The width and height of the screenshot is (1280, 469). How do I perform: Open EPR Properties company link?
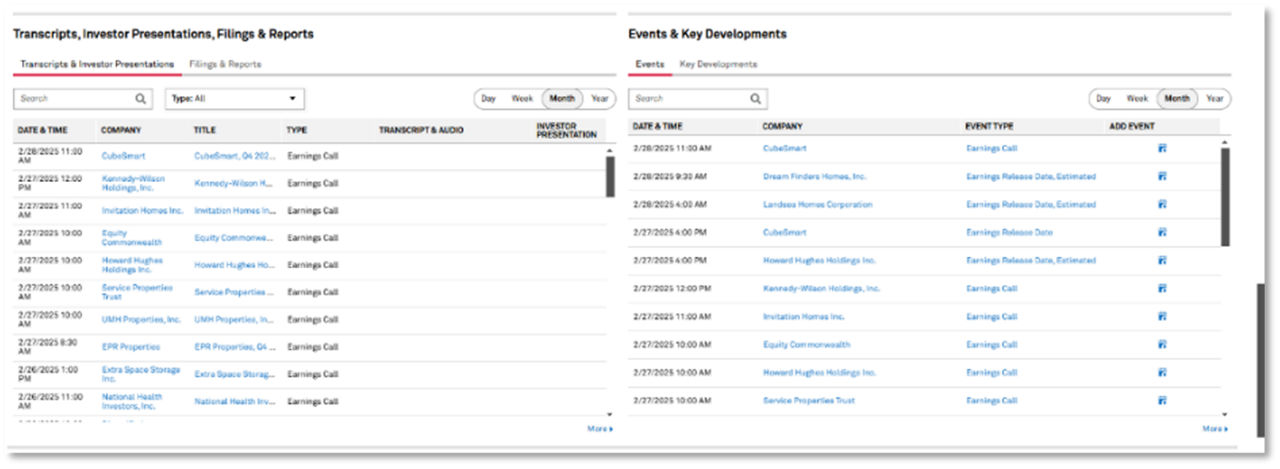(130, 347)
